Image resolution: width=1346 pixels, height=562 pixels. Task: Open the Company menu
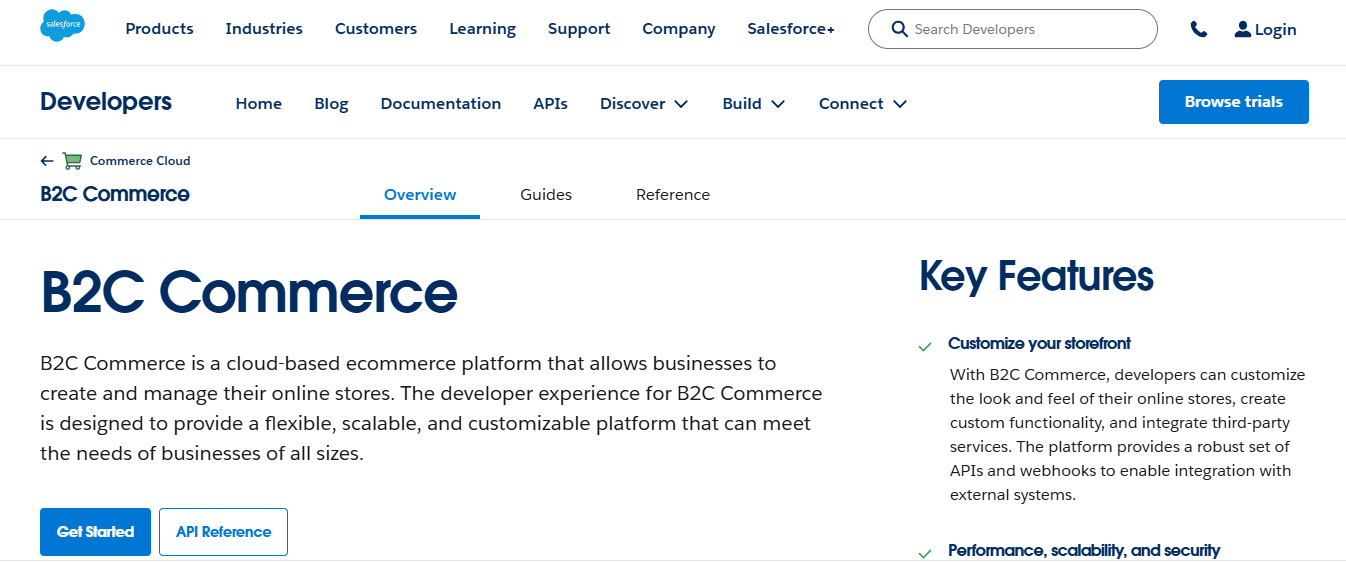point(679,29)
